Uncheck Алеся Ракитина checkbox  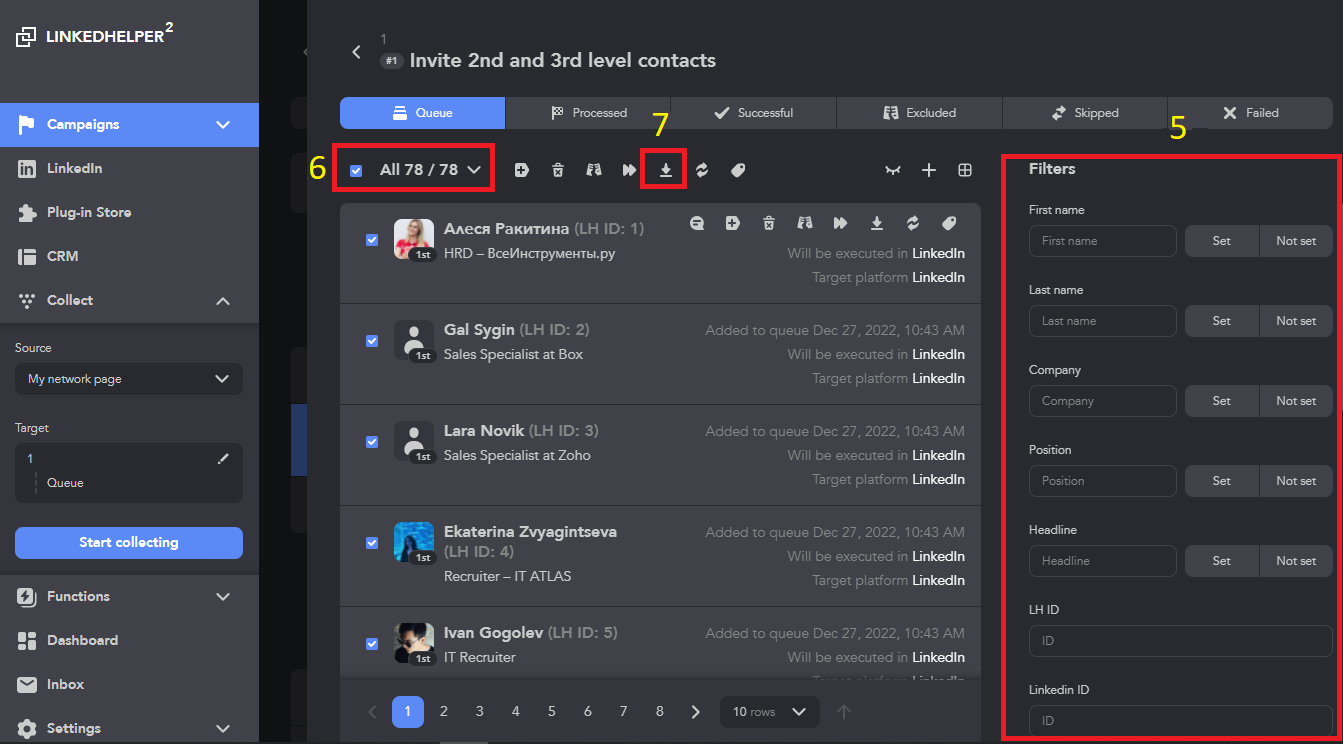coord(372,240)
